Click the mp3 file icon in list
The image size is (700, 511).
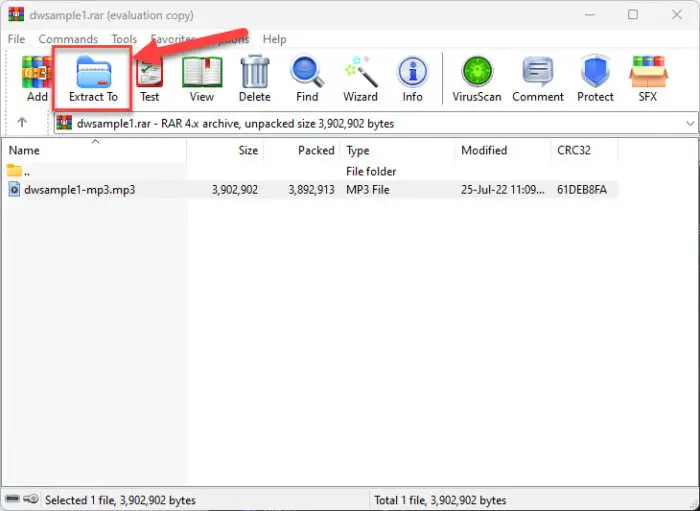(14, 189)
